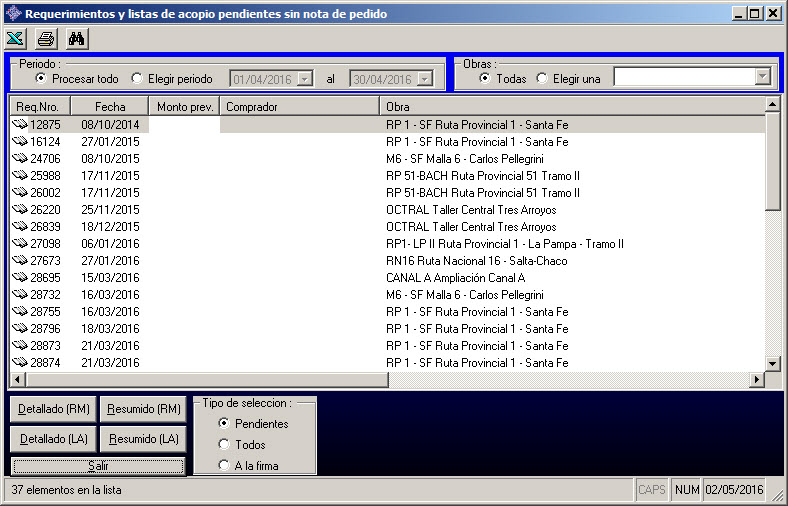788x506 pixels.
Task: Click the row icon for request 26220
Action: [20, 210]
